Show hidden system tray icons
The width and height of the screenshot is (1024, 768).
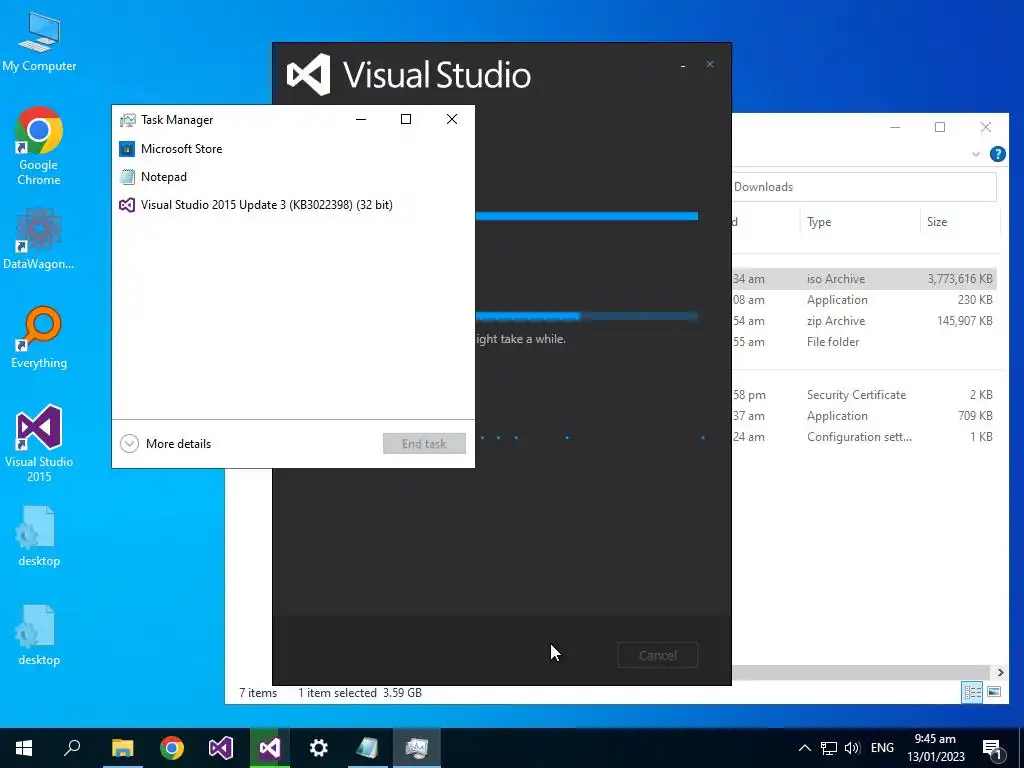pos(805,748)
